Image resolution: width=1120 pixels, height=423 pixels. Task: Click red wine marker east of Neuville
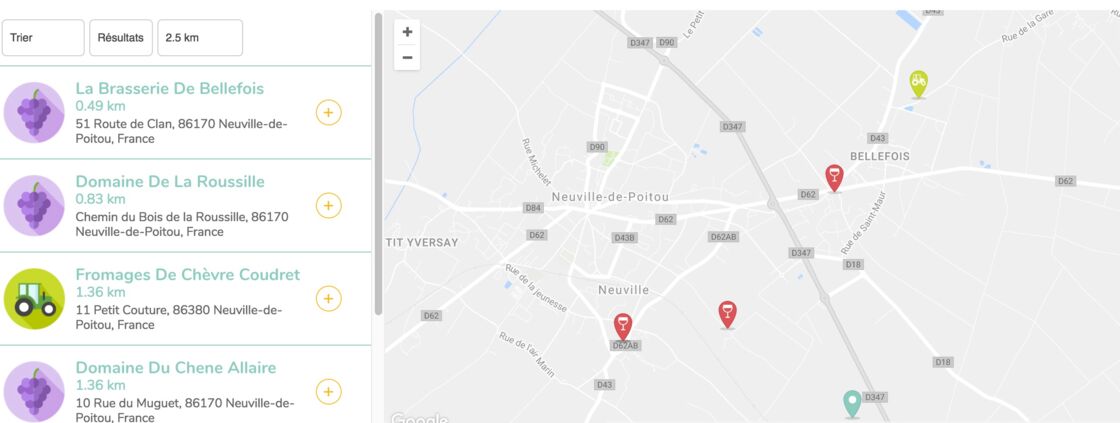tap(727, 314)
